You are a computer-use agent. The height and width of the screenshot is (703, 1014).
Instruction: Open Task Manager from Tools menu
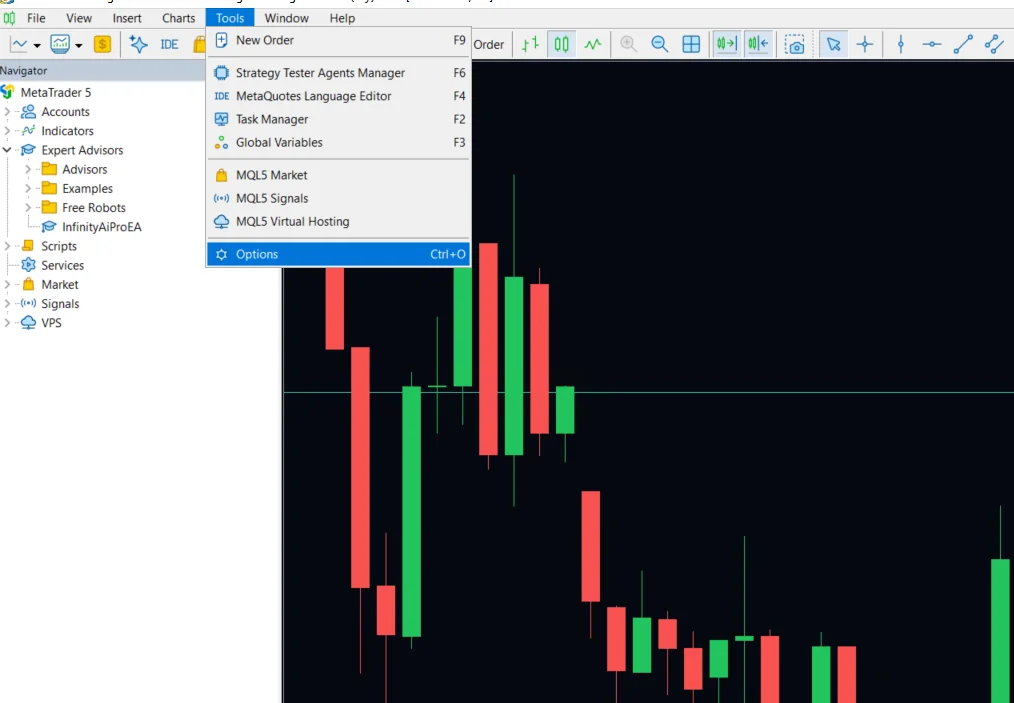click(x=339, y=120)
